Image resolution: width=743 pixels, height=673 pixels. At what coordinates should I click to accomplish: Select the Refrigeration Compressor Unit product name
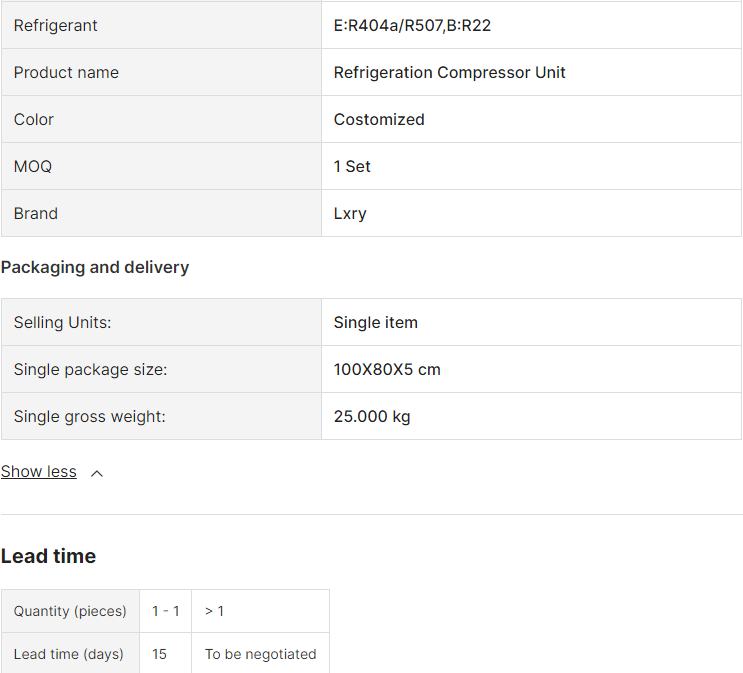click(x=449, y=73)
